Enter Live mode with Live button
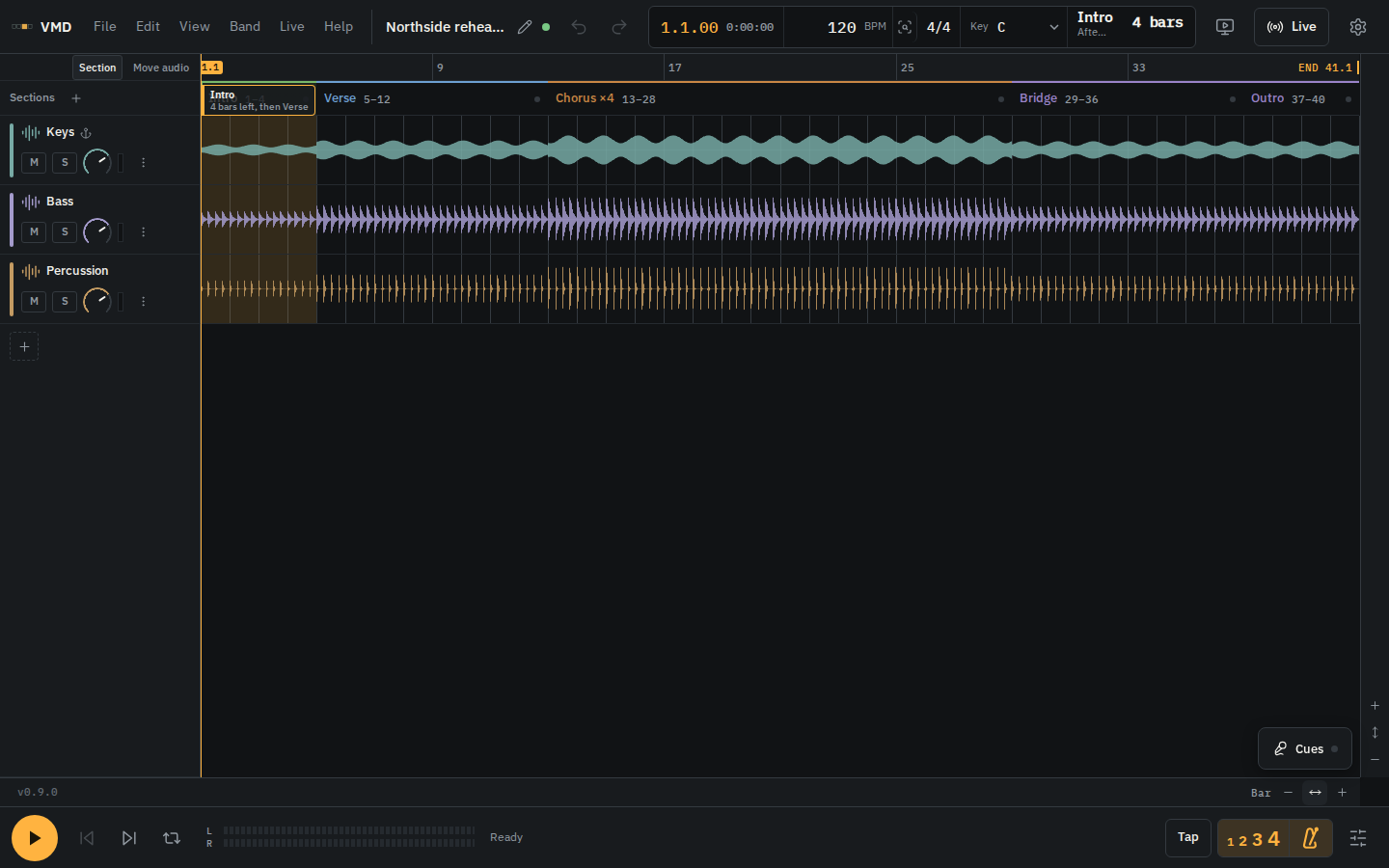This screenshot has height=868, width=1389. click(x=1292, y=27)
